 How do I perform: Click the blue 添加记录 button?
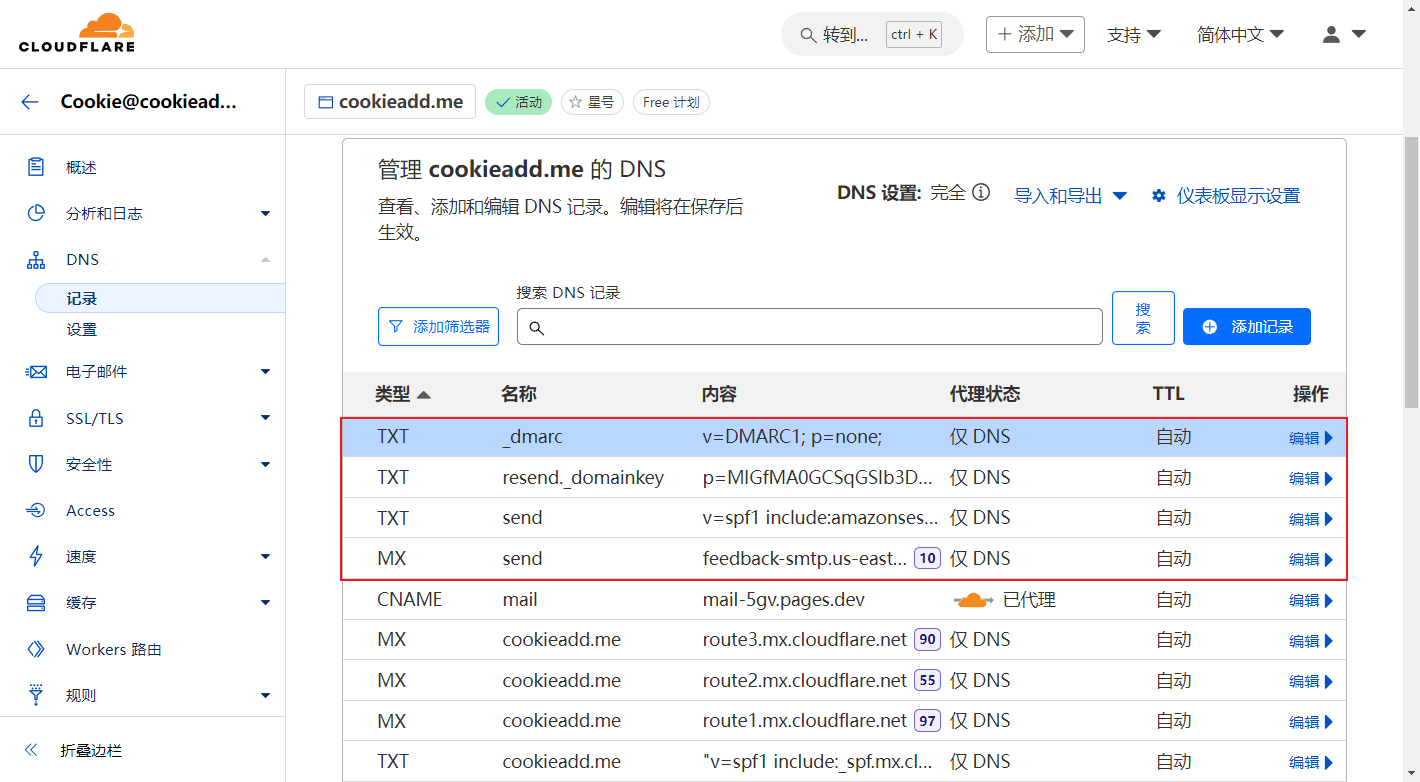(x=1246, y=327)
